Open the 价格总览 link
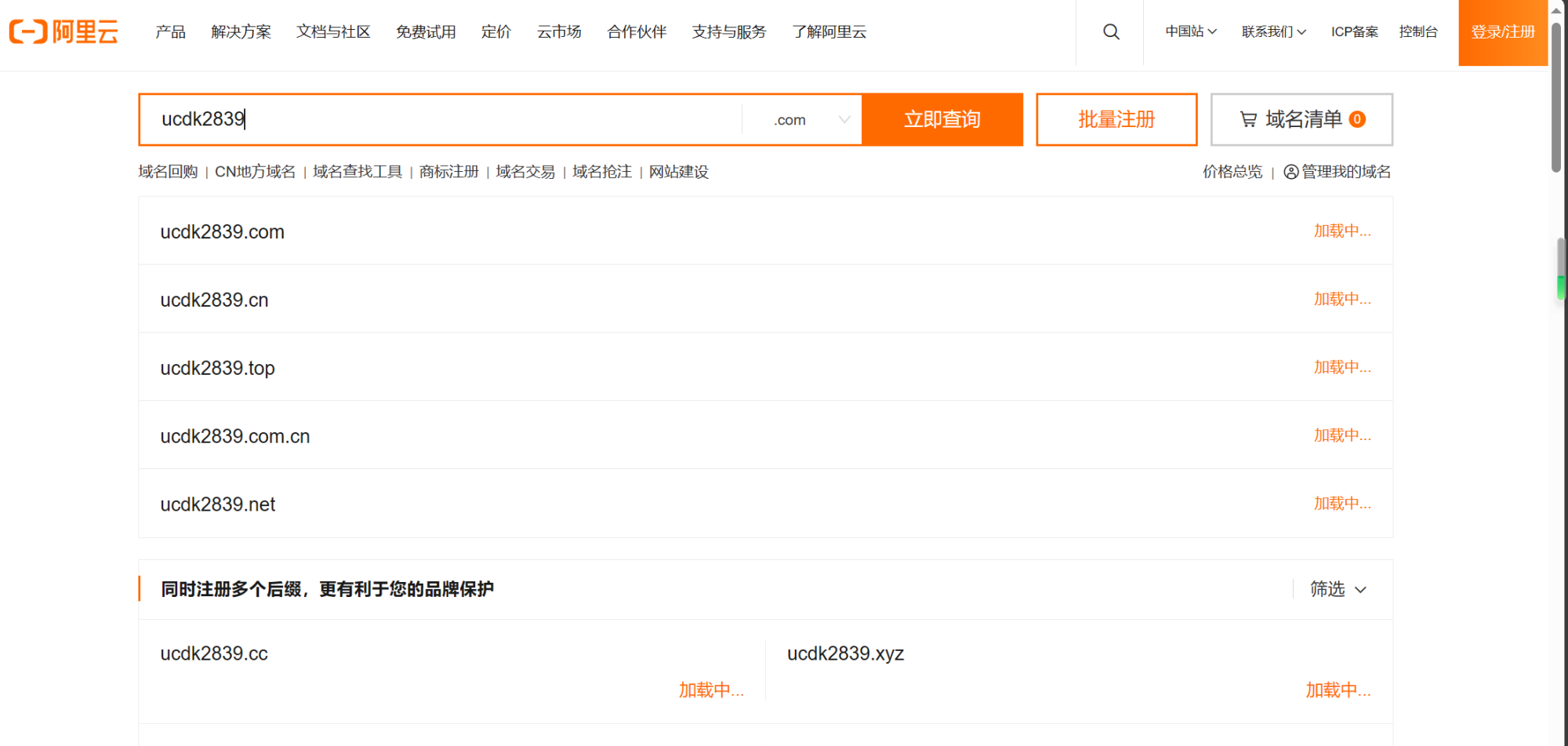The image size is (1568, 746). click(x=1232, y=172)
